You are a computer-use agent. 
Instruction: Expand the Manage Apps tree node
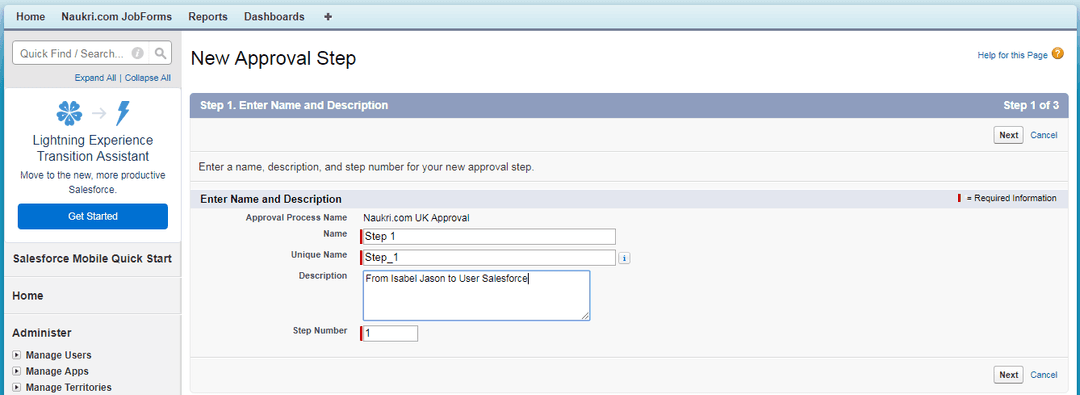coord(17,371)
